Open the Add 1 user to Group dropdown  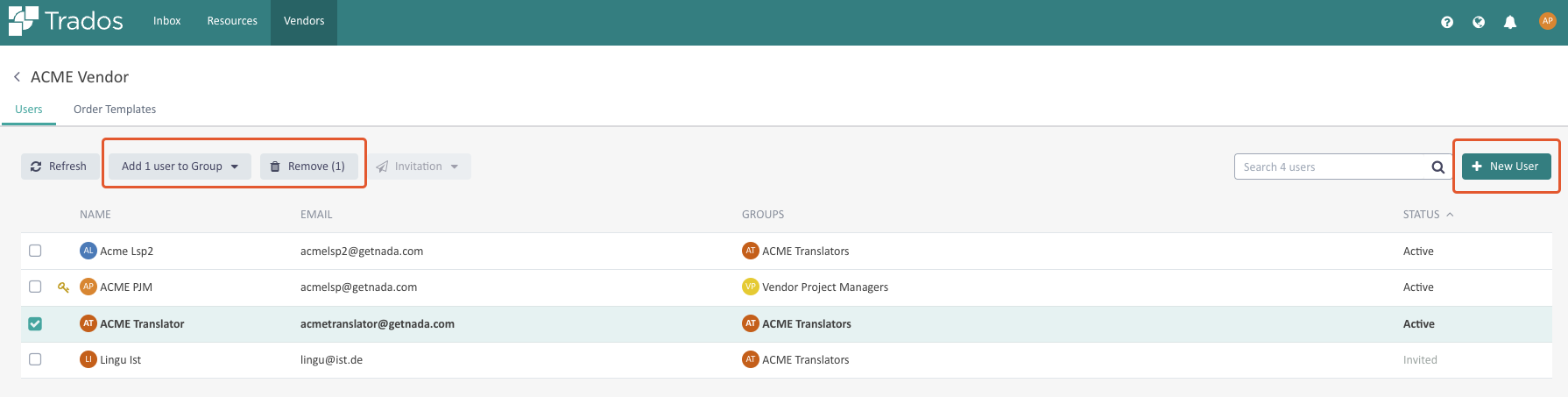180,167
